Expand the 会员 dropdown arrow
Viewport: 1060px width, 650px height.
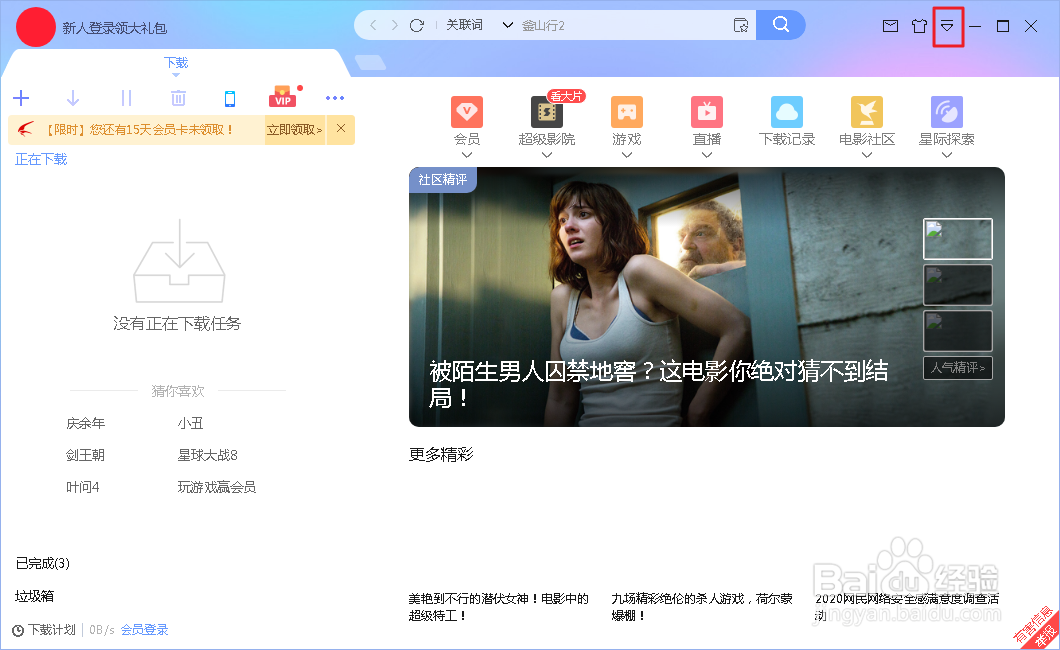point(466,152)
